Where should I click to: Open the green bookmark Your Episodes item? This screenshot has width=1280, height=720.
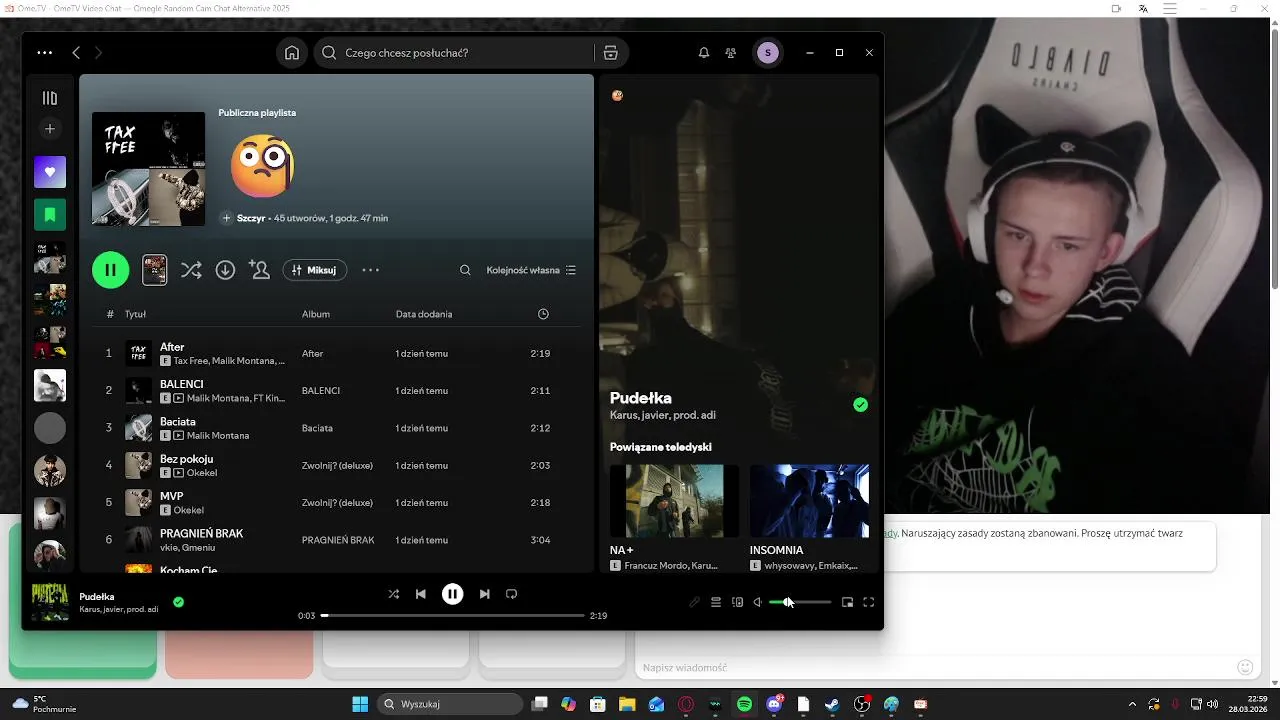tap(50, 214)
